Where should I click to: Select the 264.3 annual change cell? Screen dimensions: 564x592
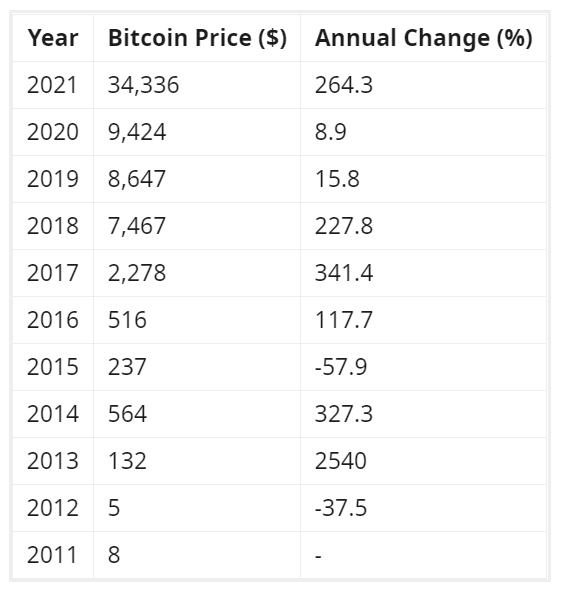point(424,85)
